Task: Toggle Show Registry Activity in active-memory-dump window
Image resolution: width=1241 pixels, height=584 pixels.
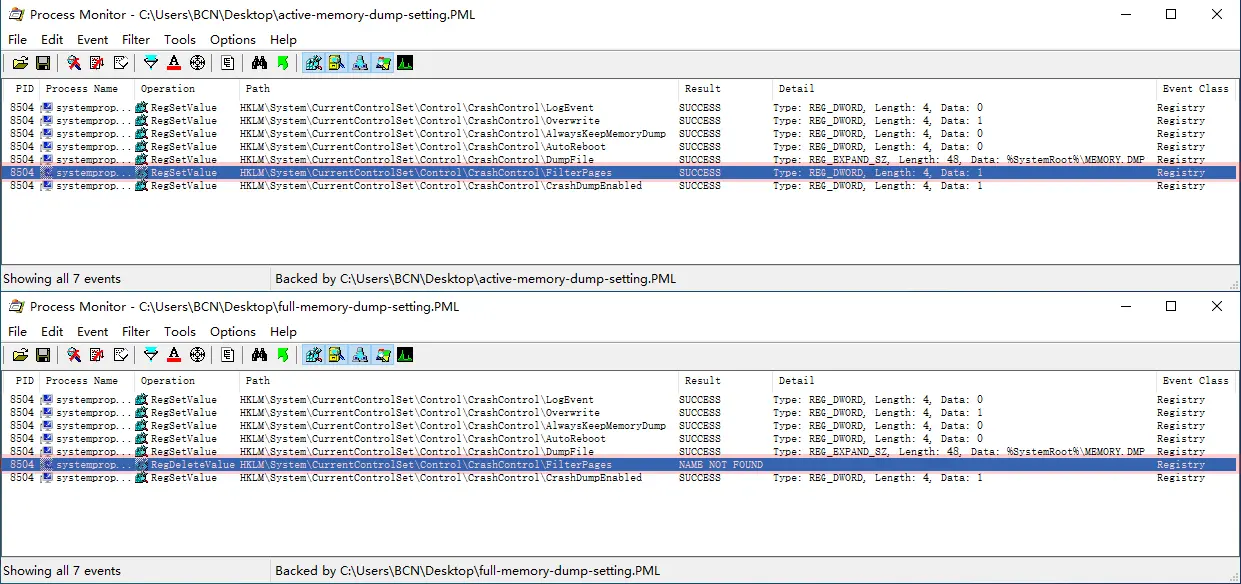Action: [x=314, y=63]
